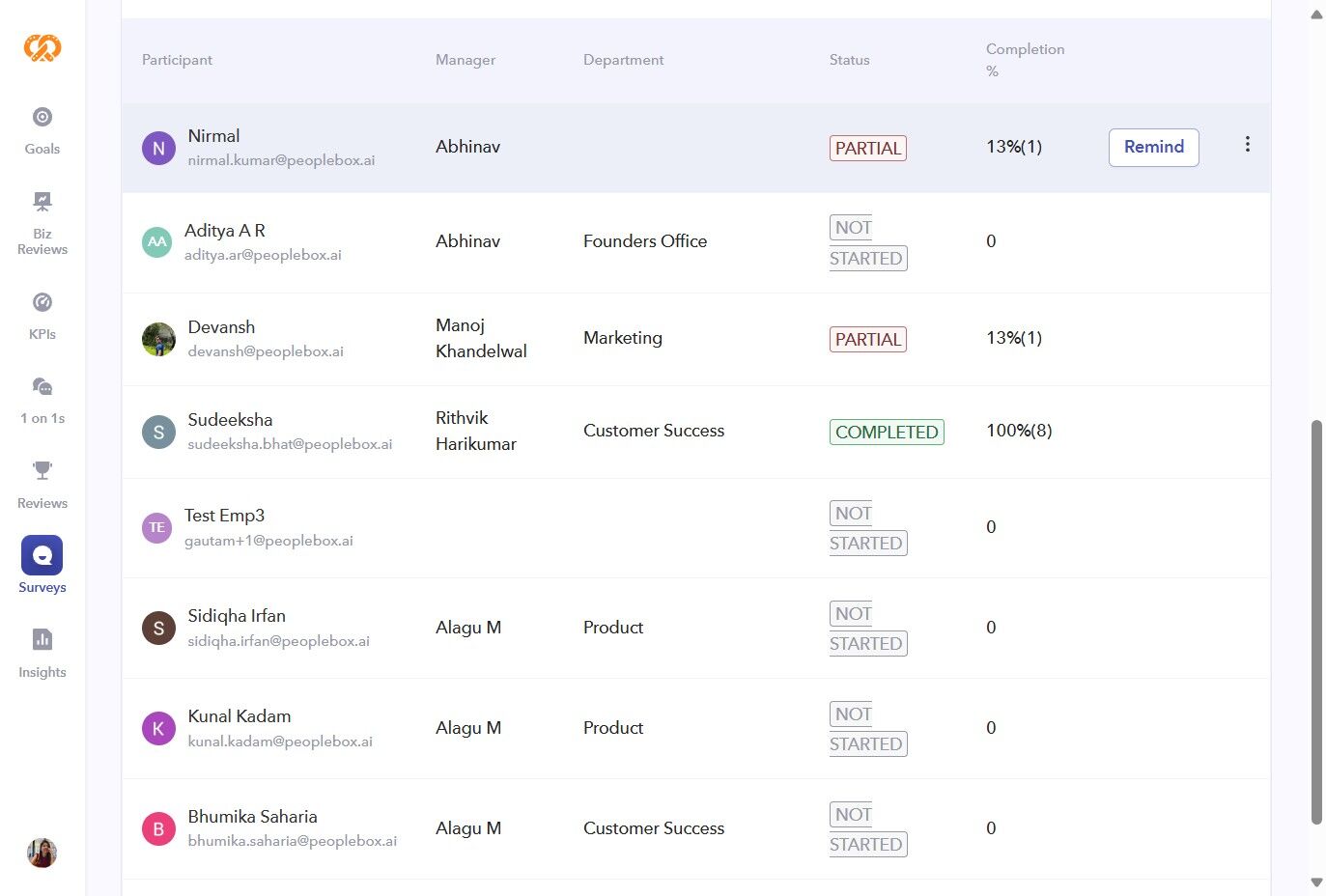Open Reviews trophy icon
The image size is (1326, 896).
(x=42, y=471)
